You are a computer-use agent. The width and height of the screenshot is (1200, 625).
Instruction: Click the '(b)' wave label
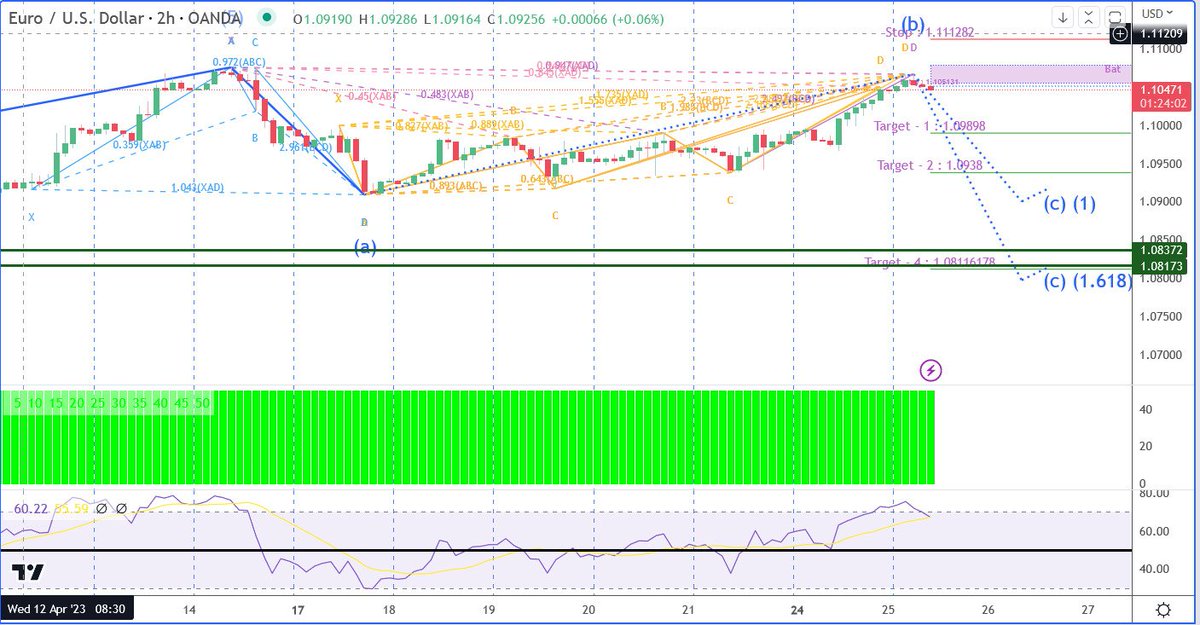pos(912,24)
